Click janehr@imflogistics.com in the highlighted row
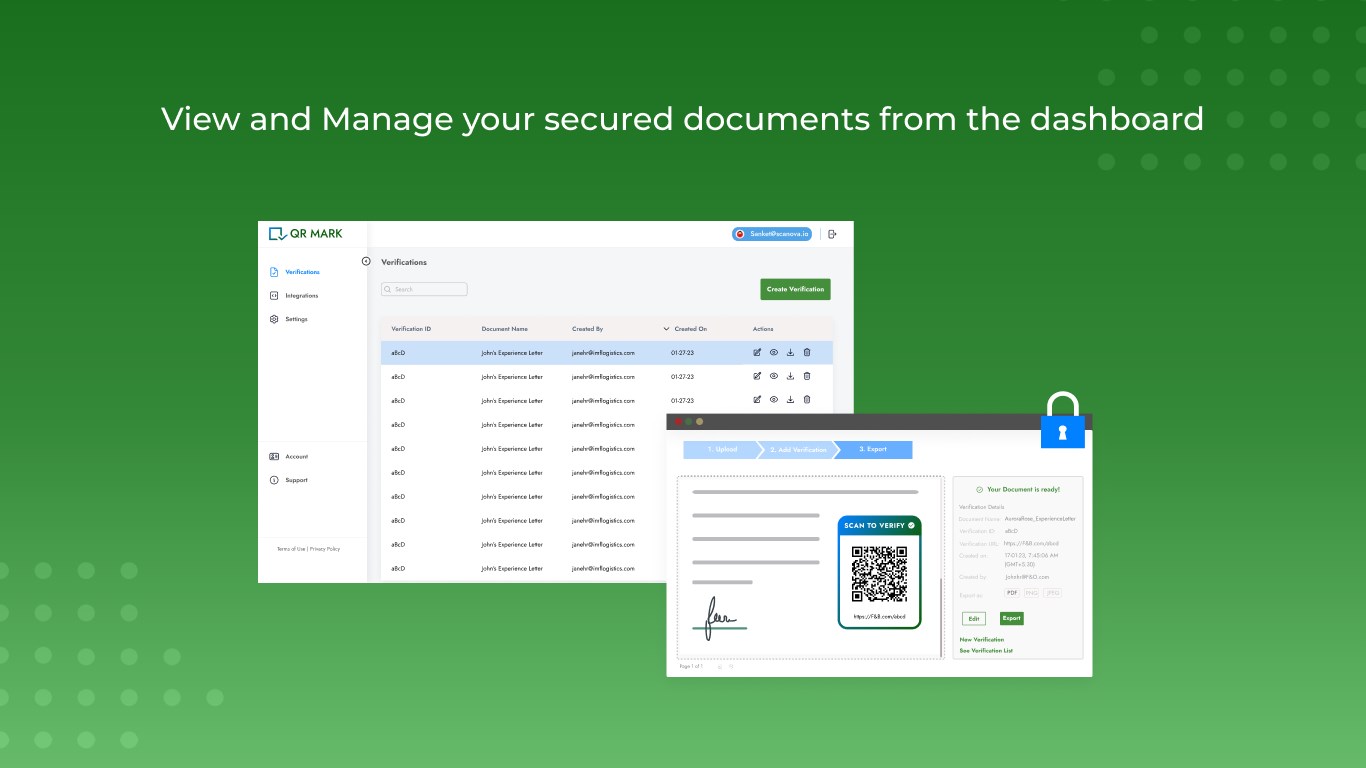Screen dimensions: 1366x768 603,353
